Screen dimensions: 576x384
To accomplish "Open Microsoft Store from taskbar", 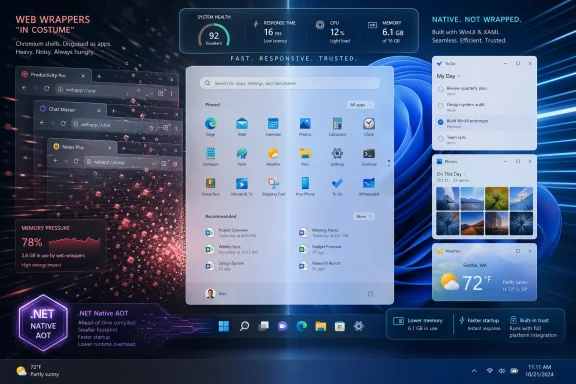I will point(339,326).
